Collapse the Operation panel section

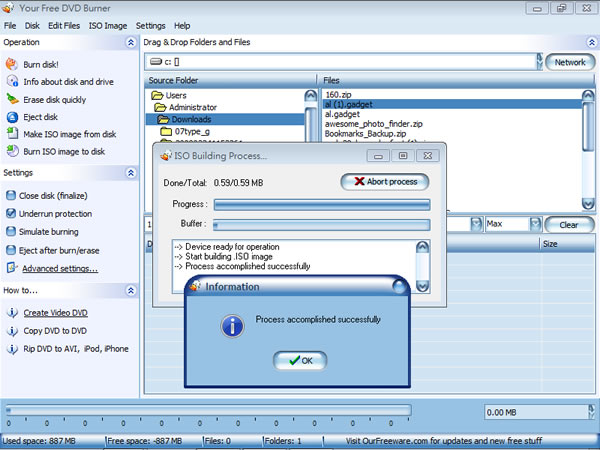[x=130, y=43]
